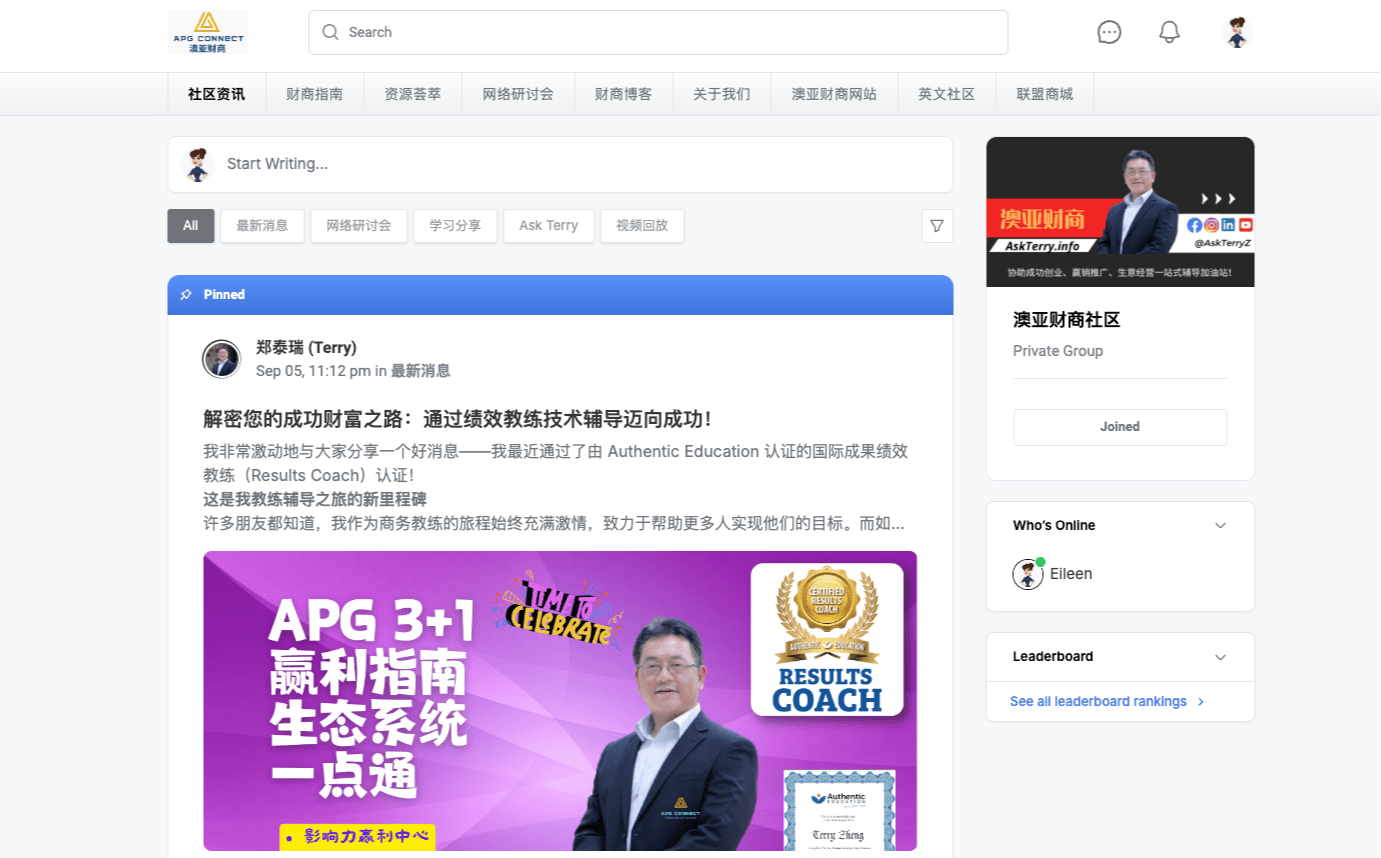Collapse the Who's Online panel

coord(1220,525)
